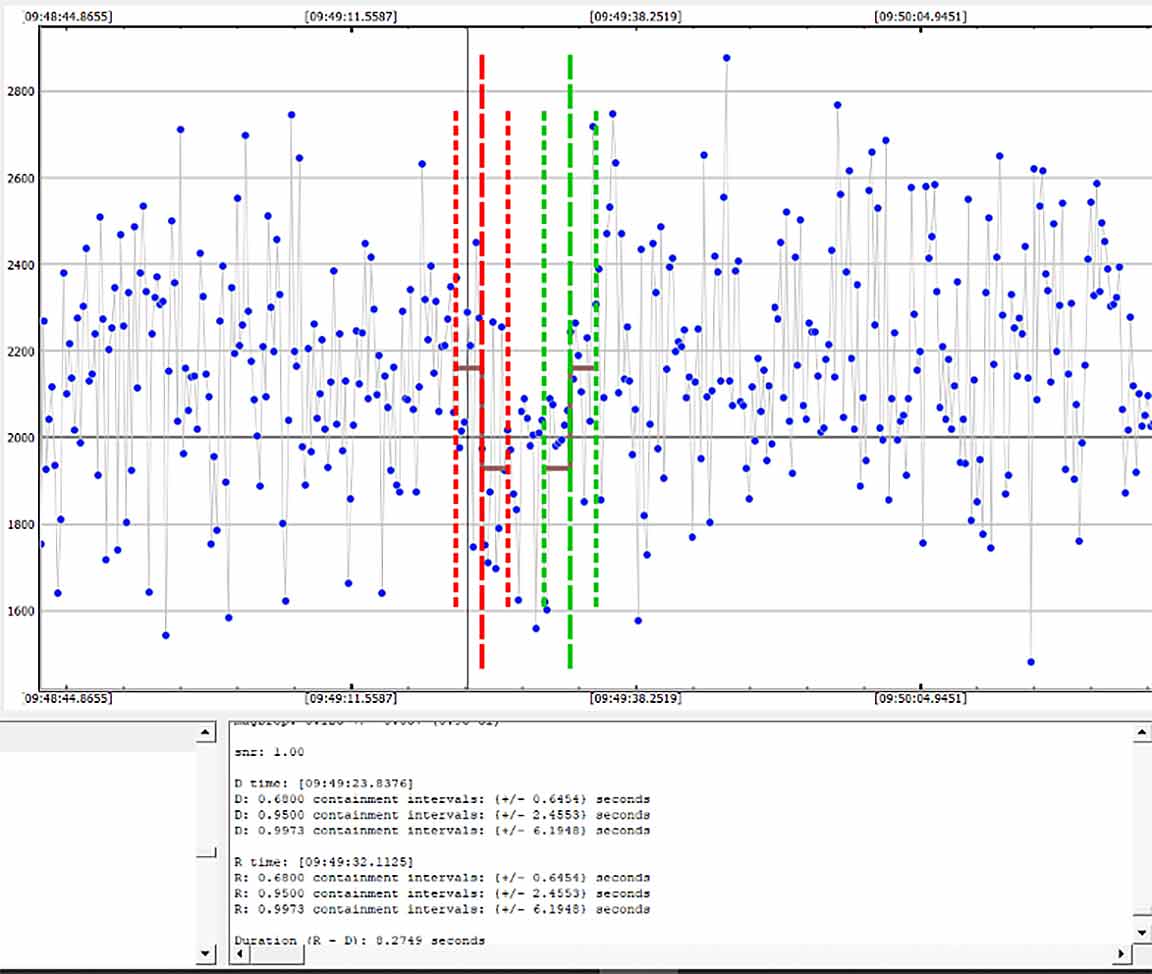The image size is (1152, 974).
Task: Click the 'R: 0.9500 containment intervals' line
Action: (x=442, y=893)
